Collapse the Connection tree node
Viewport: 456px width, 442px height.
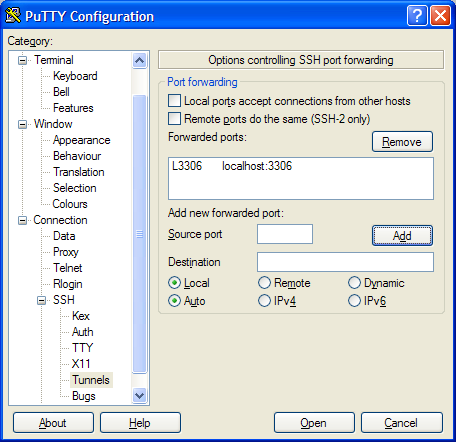pyautogui.click(x=22, y=220)
